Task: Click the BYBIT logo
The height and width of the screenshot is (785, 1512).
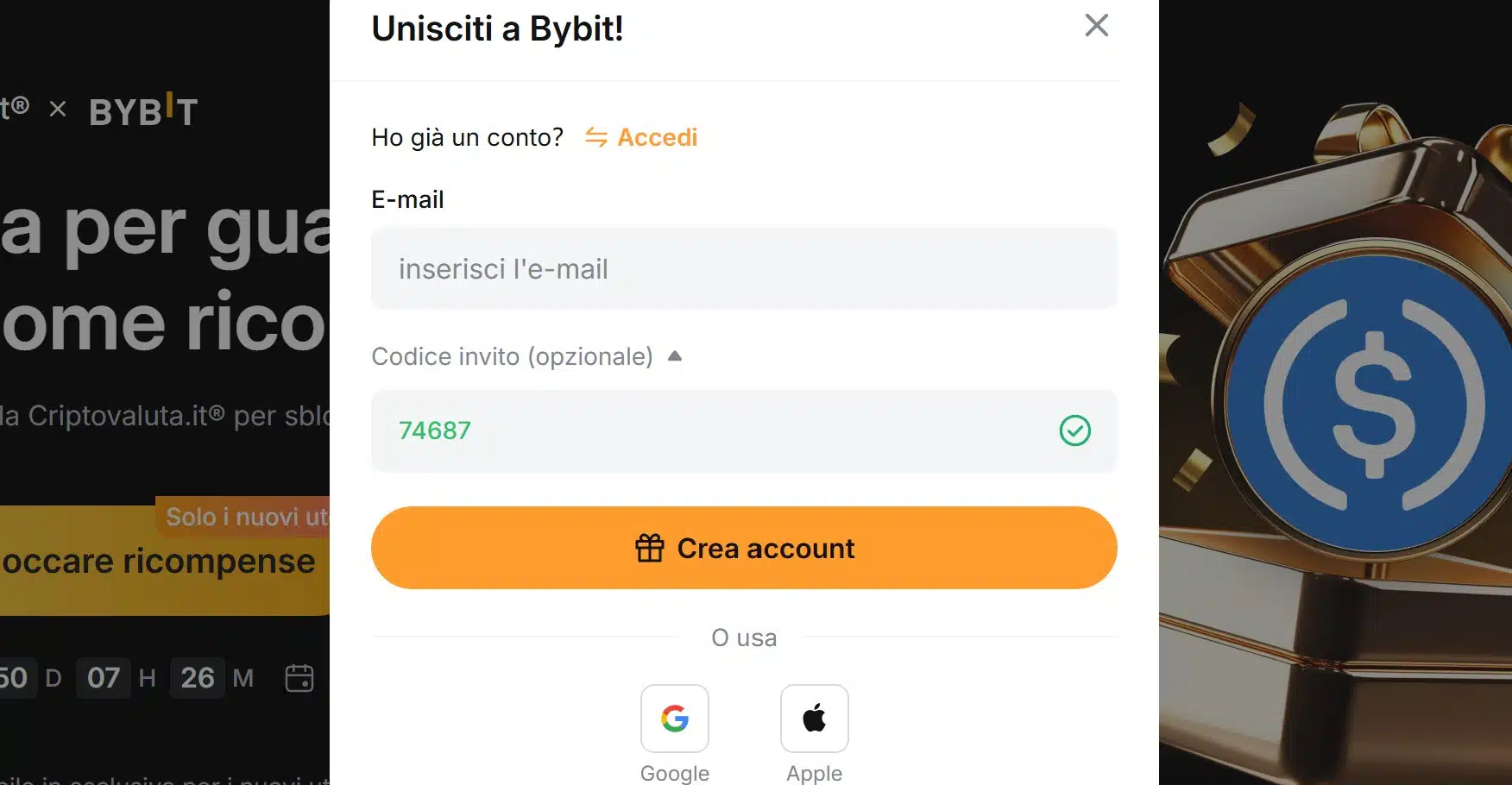Action: click(143, 110)
